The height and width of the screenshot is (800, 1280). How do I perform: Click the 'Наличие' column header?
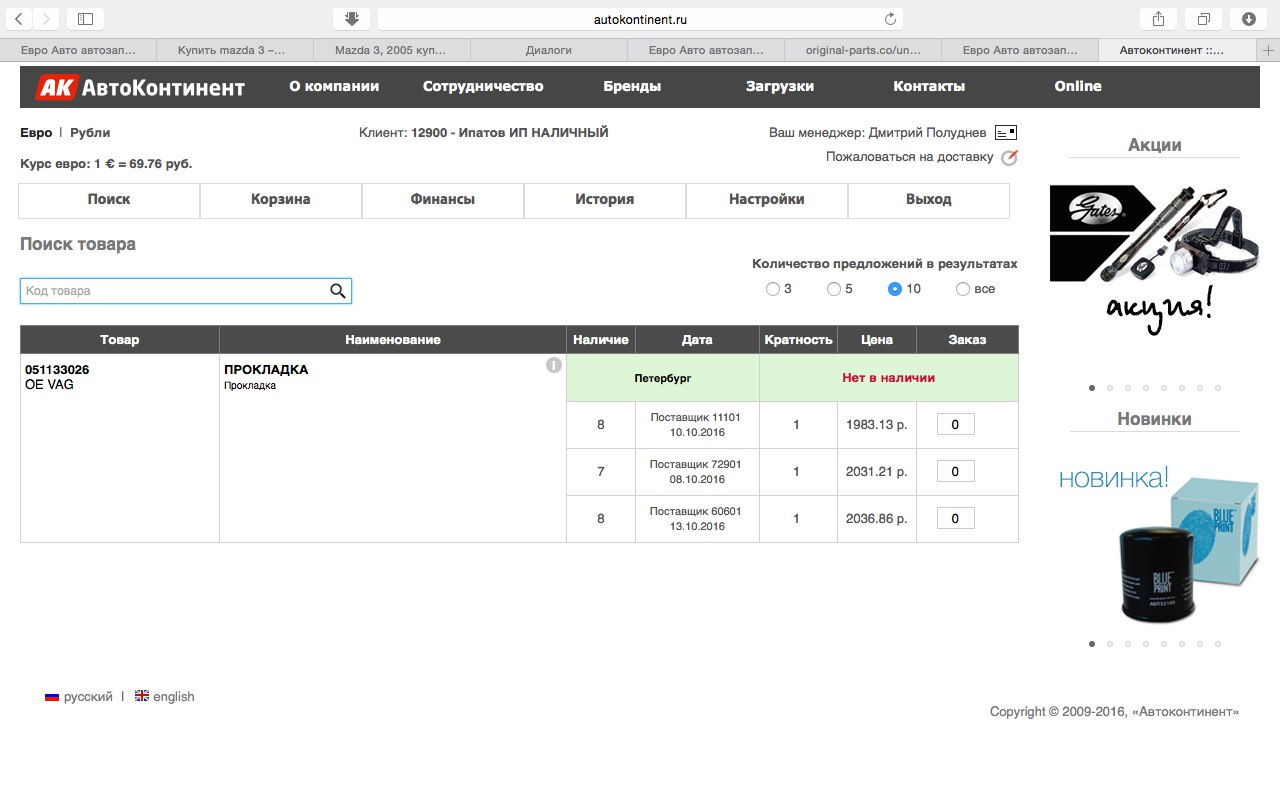tap(601, 340)
